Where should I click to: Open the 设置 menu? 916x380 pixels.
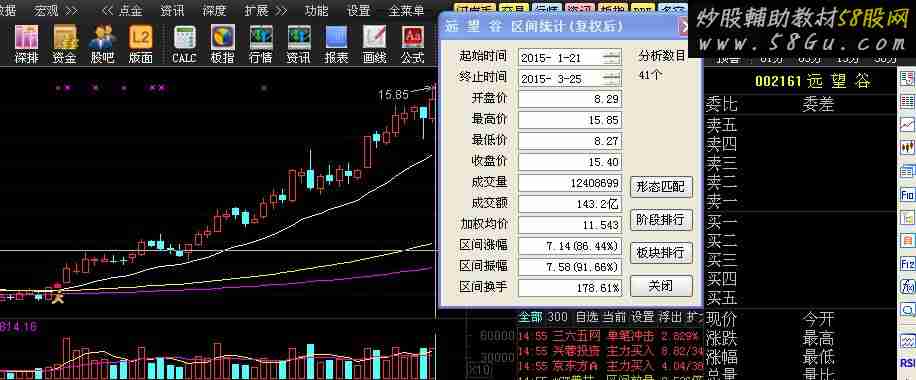tap(358, 11)
